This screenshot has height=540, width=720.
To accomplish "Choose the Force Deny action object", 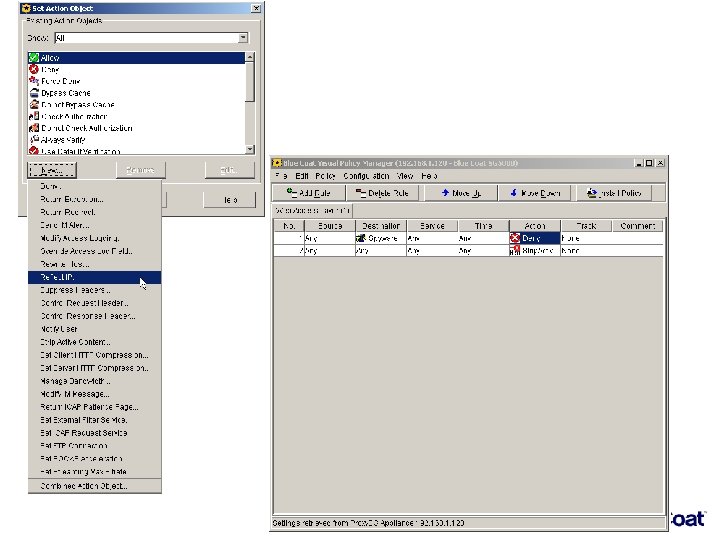I will point(136,81).
